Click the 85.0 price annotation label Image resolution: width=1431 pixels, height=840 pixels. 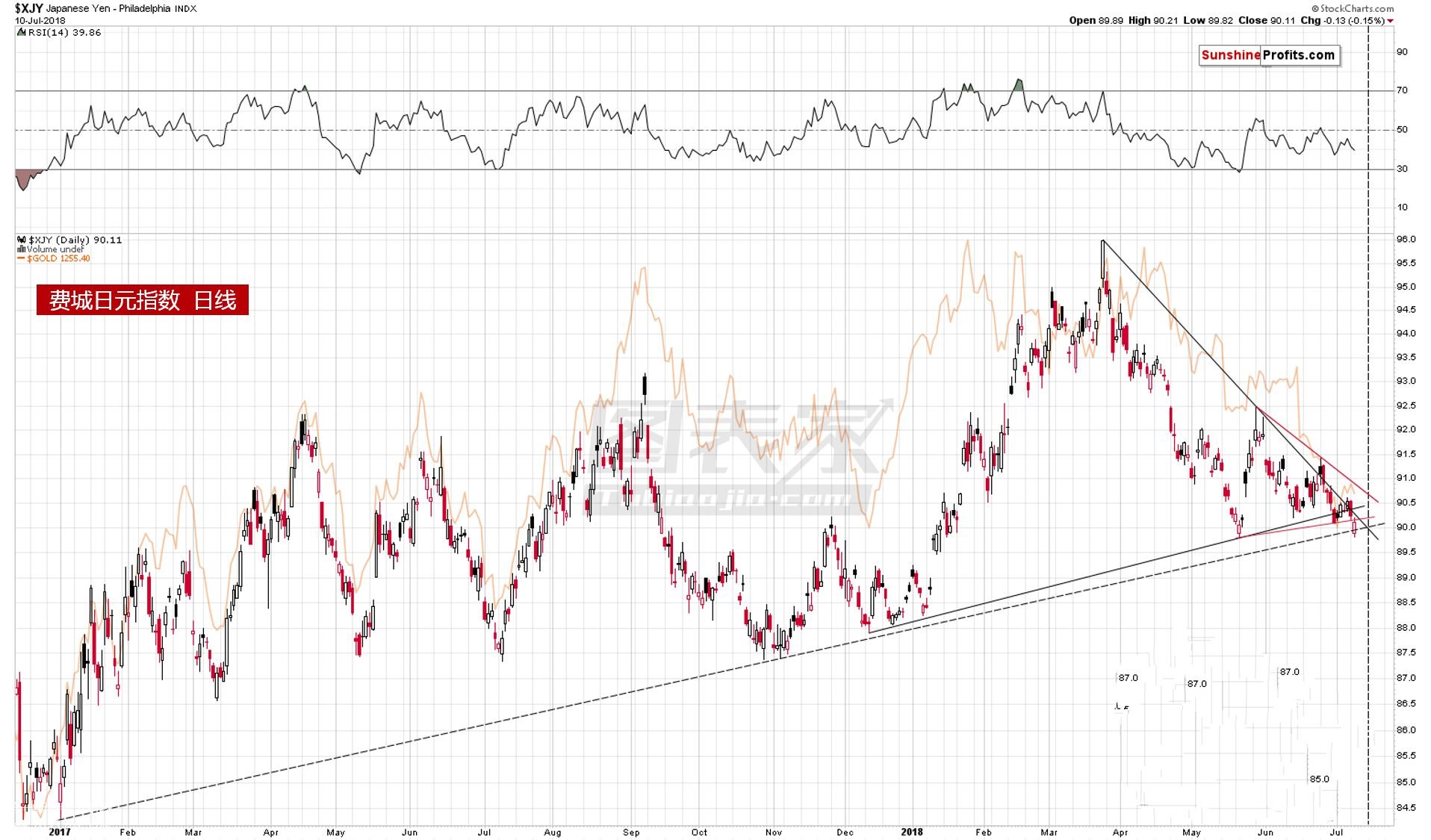(x=1319, y=779)
